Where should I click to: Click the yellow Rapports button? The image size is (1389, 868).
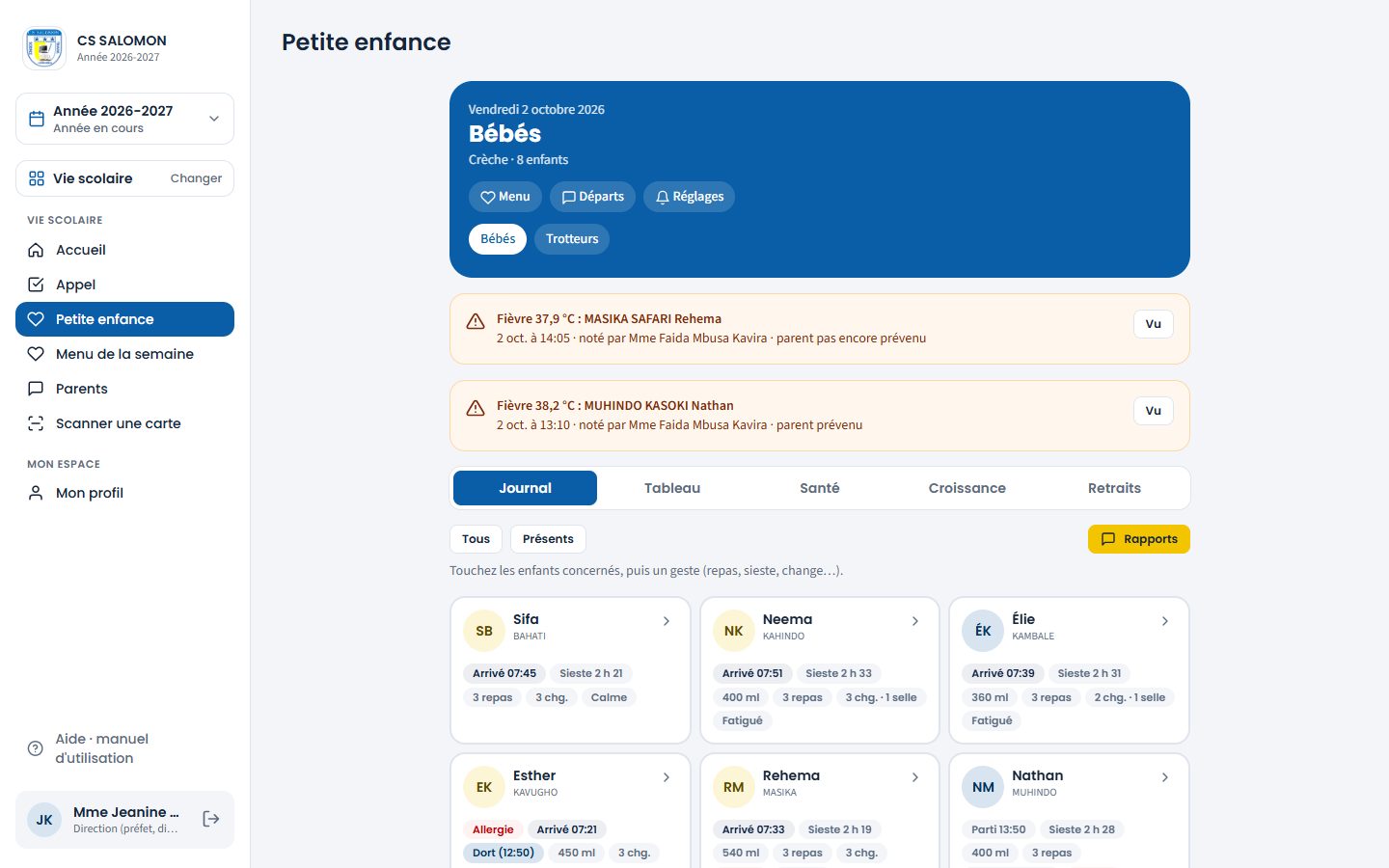click(x=1139, y=539)
